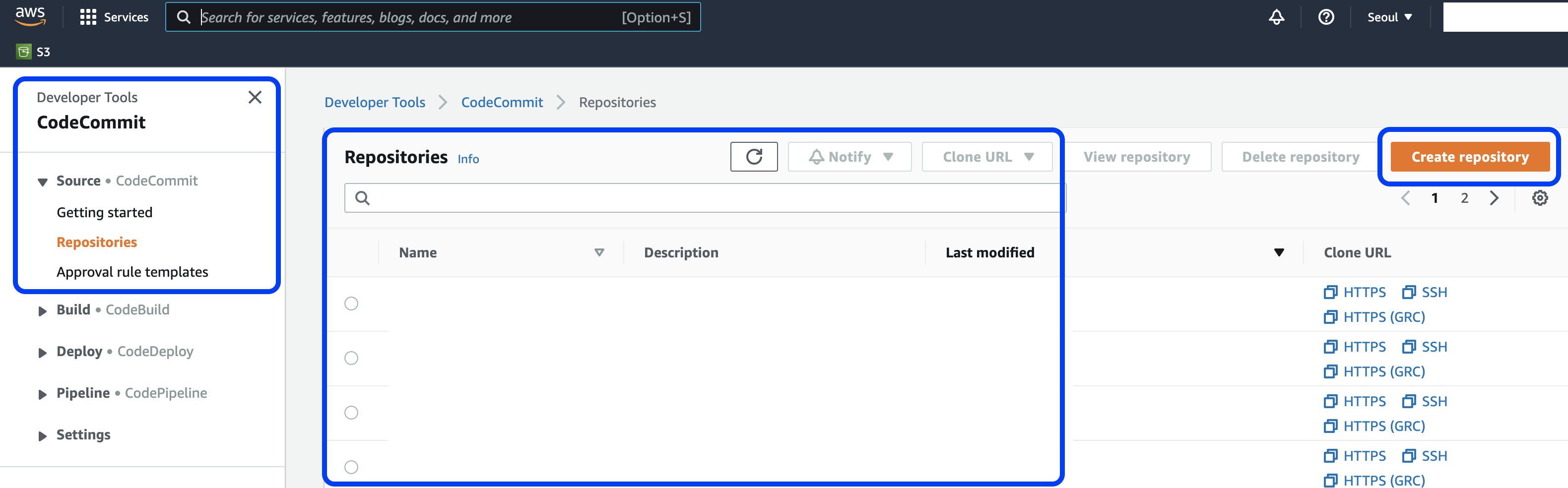
Task: Open the Notify dropdown
Action: (849, 157)
